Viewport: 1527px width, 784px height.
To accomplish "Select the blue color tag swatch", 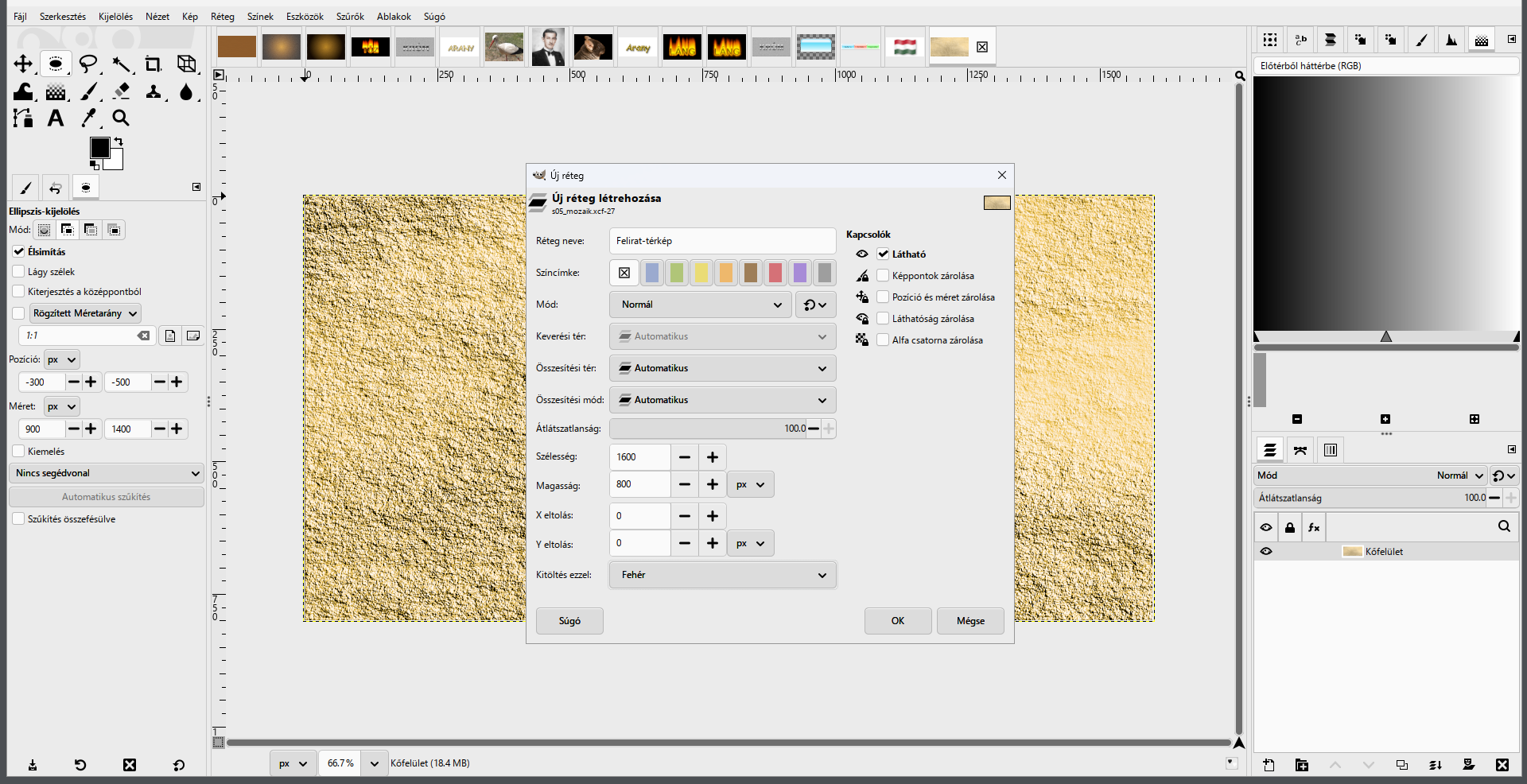I will coord(652,273).
